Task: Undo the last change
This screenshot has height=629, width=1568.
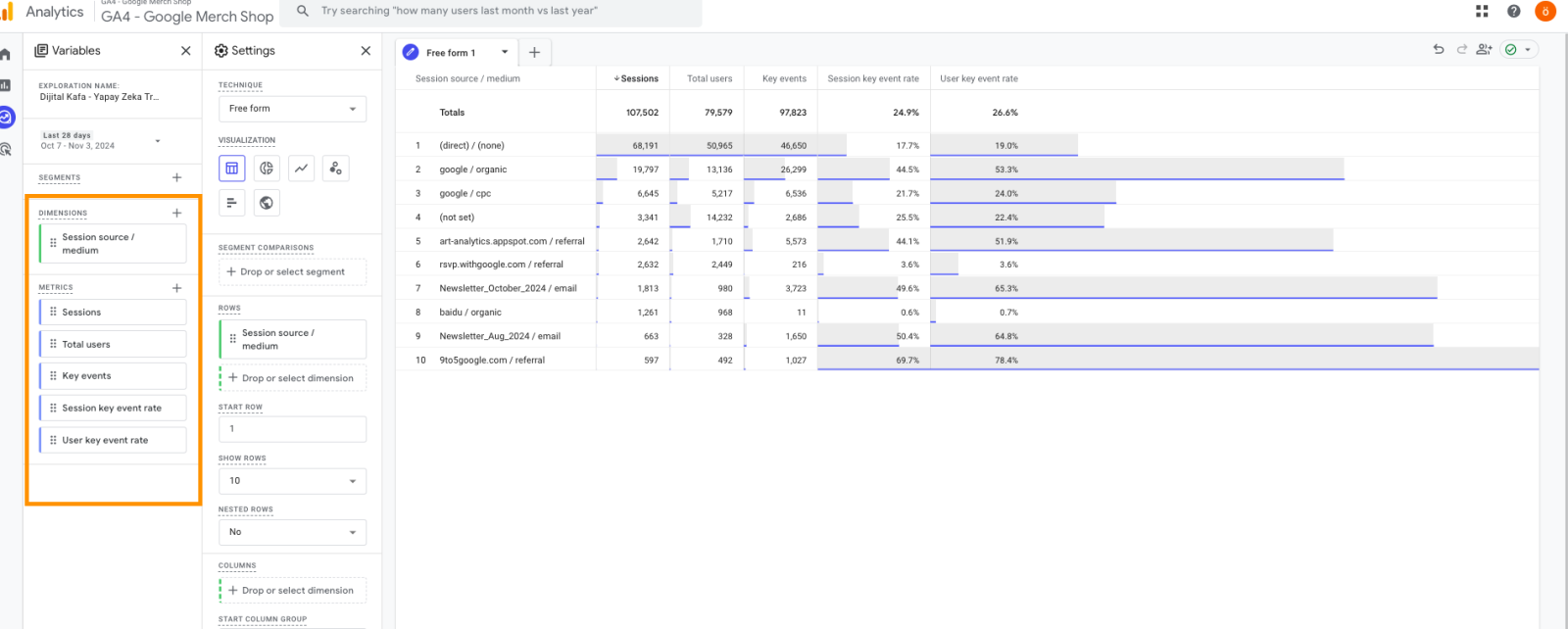Action: pyautogui.click(x=1439, y=49)
